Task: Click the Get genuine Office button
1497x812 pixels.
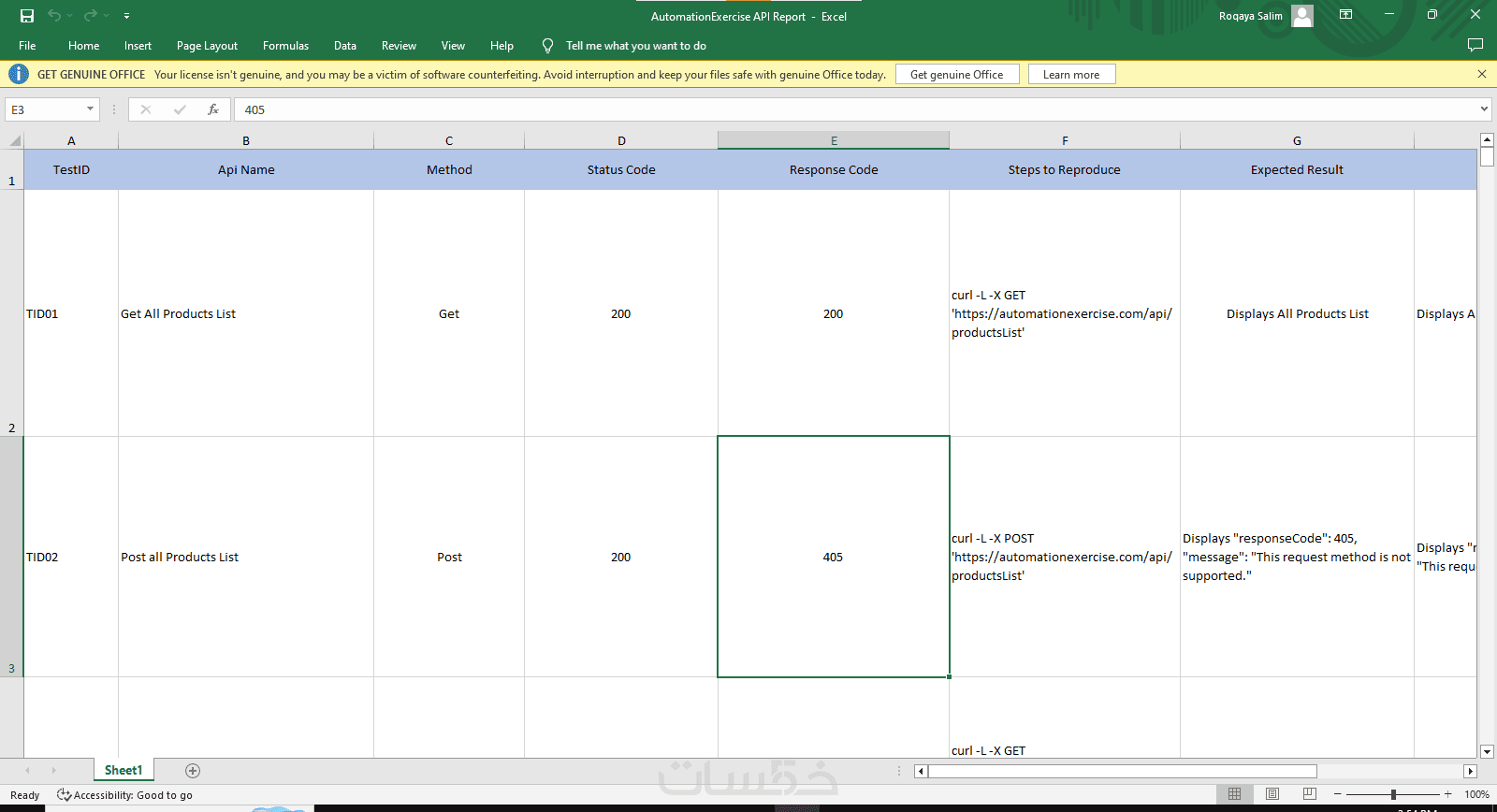Action: pyautogui.click(x=957, y=74)
